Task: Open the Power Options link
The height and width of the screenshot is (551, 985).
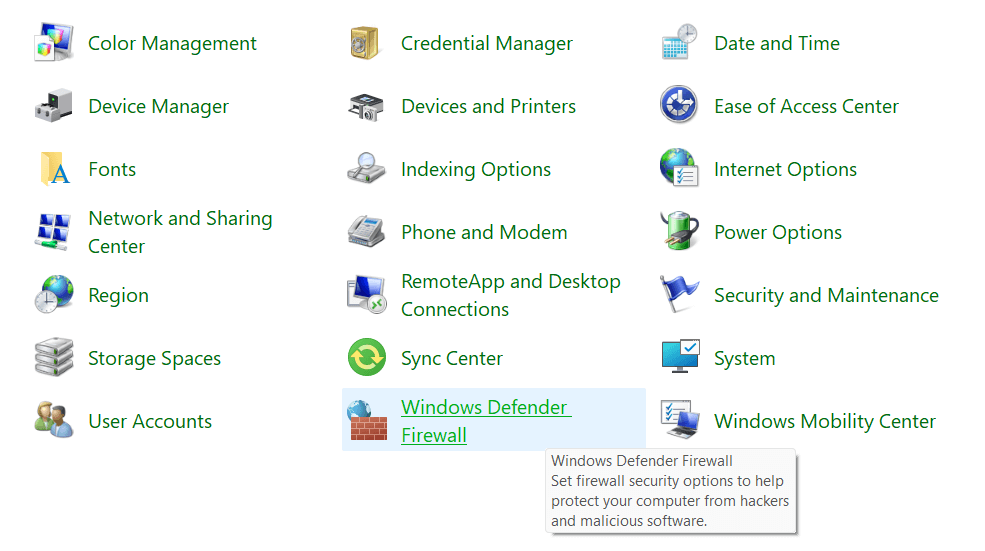Action: point(778,232)
